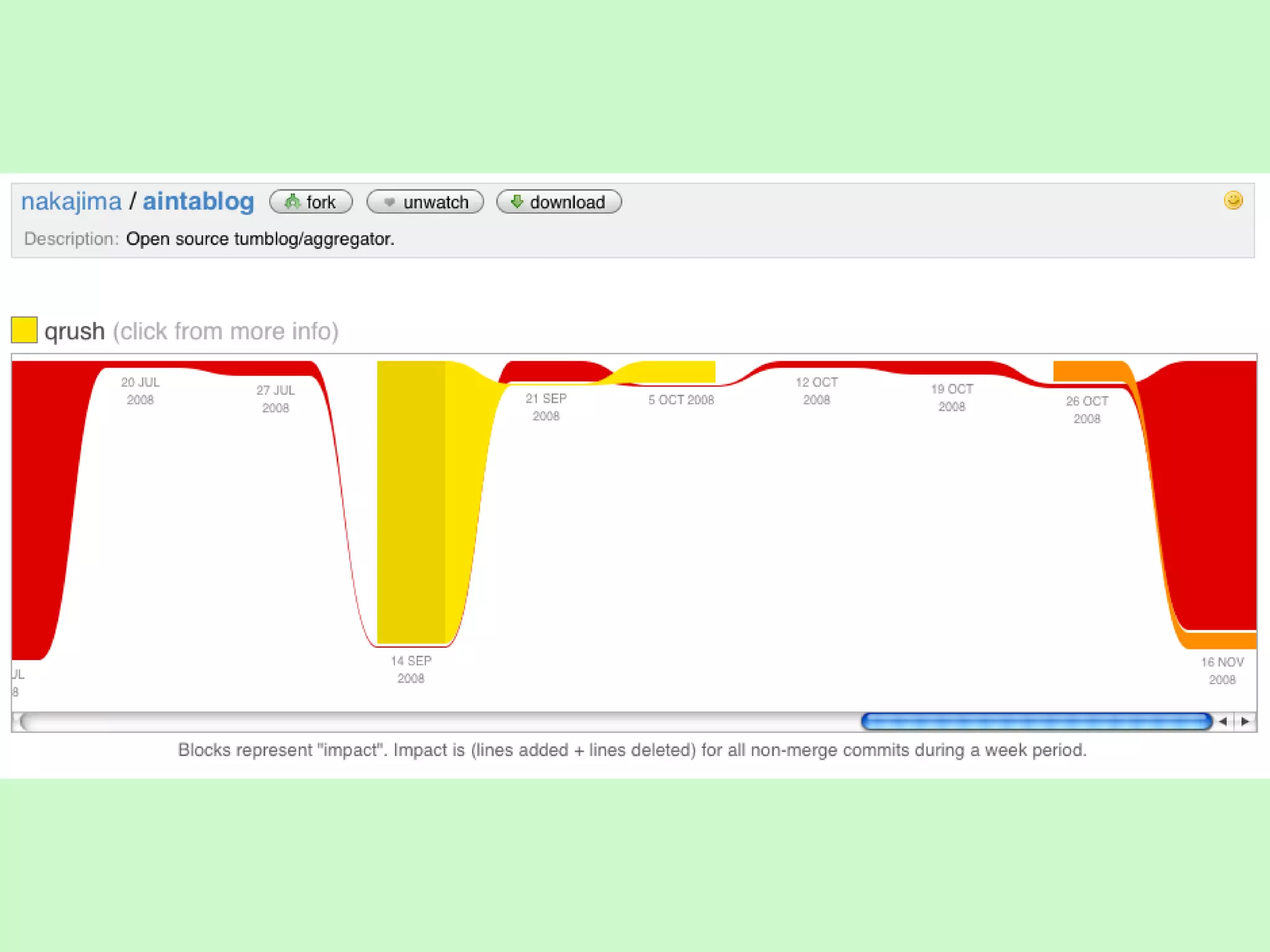Click the green fork icon
Screen dimensions: 1270x952
pos(291,202)
